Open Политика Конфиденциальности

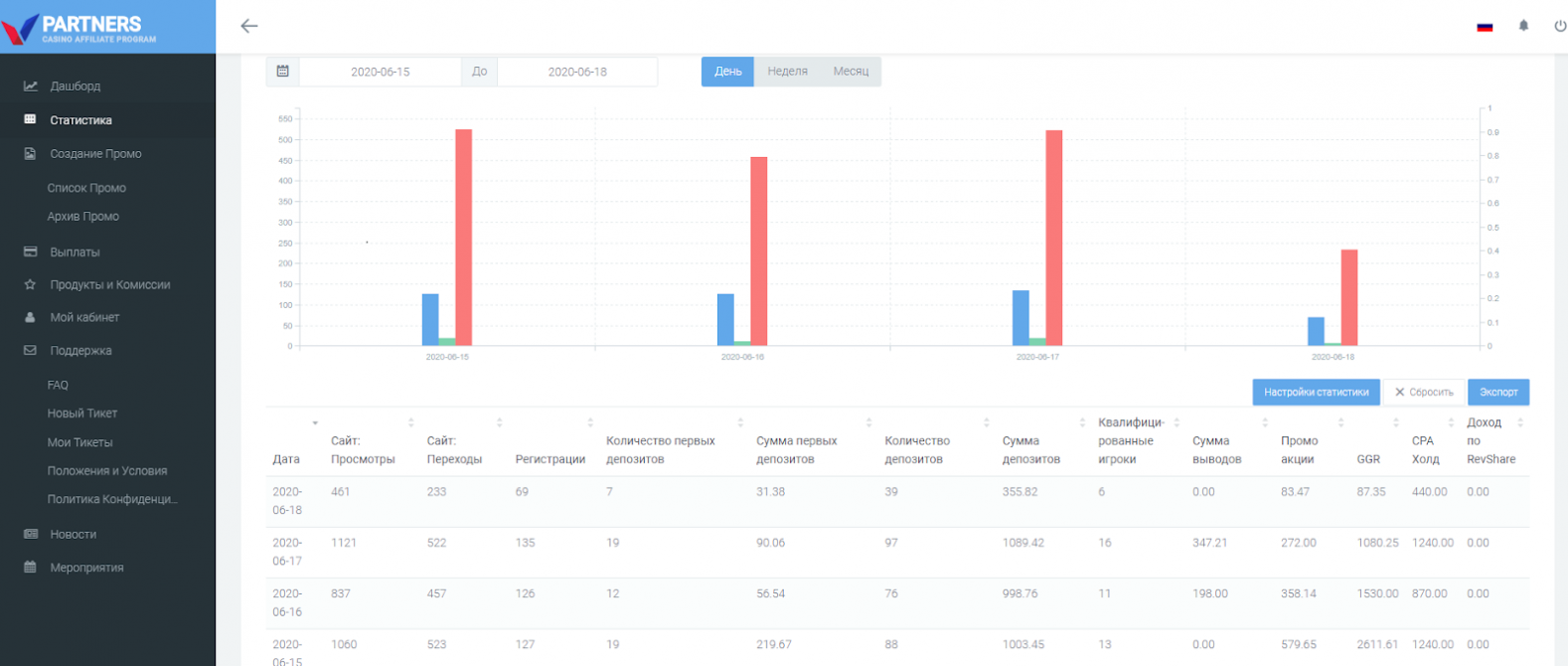(112, 500)
